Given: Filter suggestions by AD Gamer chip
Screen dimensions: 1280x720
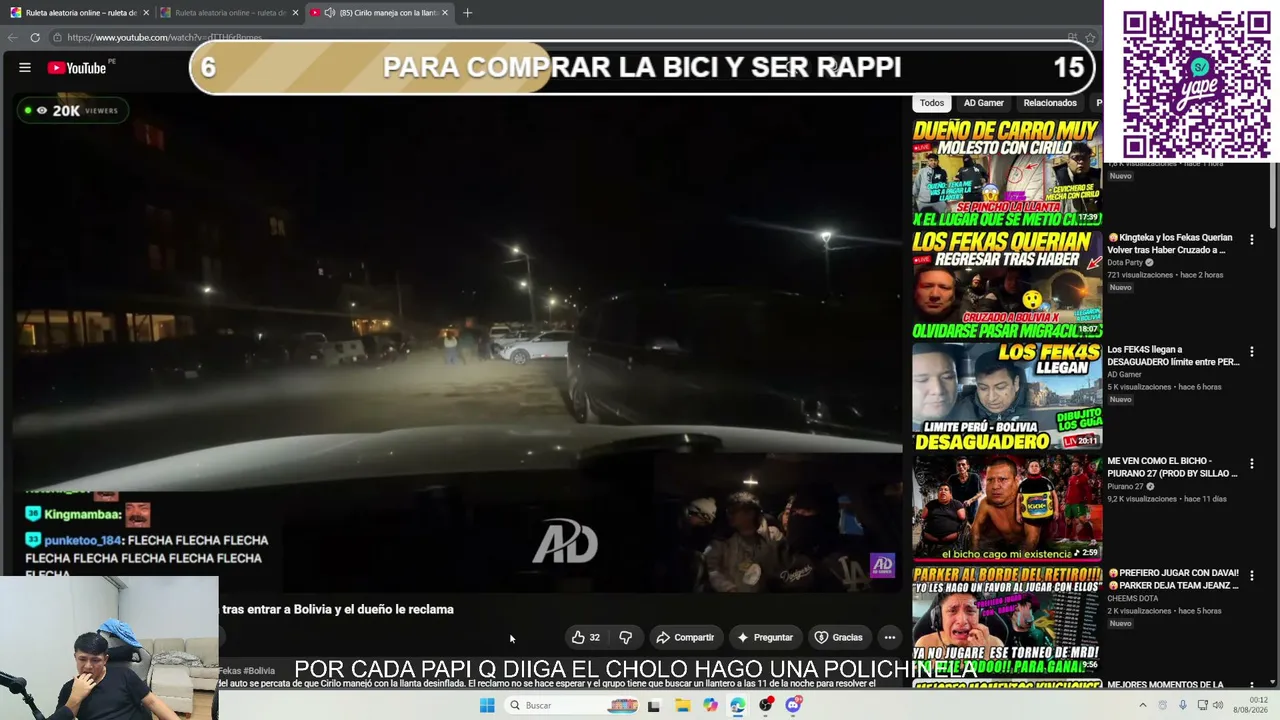Looking at the screenshot, I should (984, 103).
